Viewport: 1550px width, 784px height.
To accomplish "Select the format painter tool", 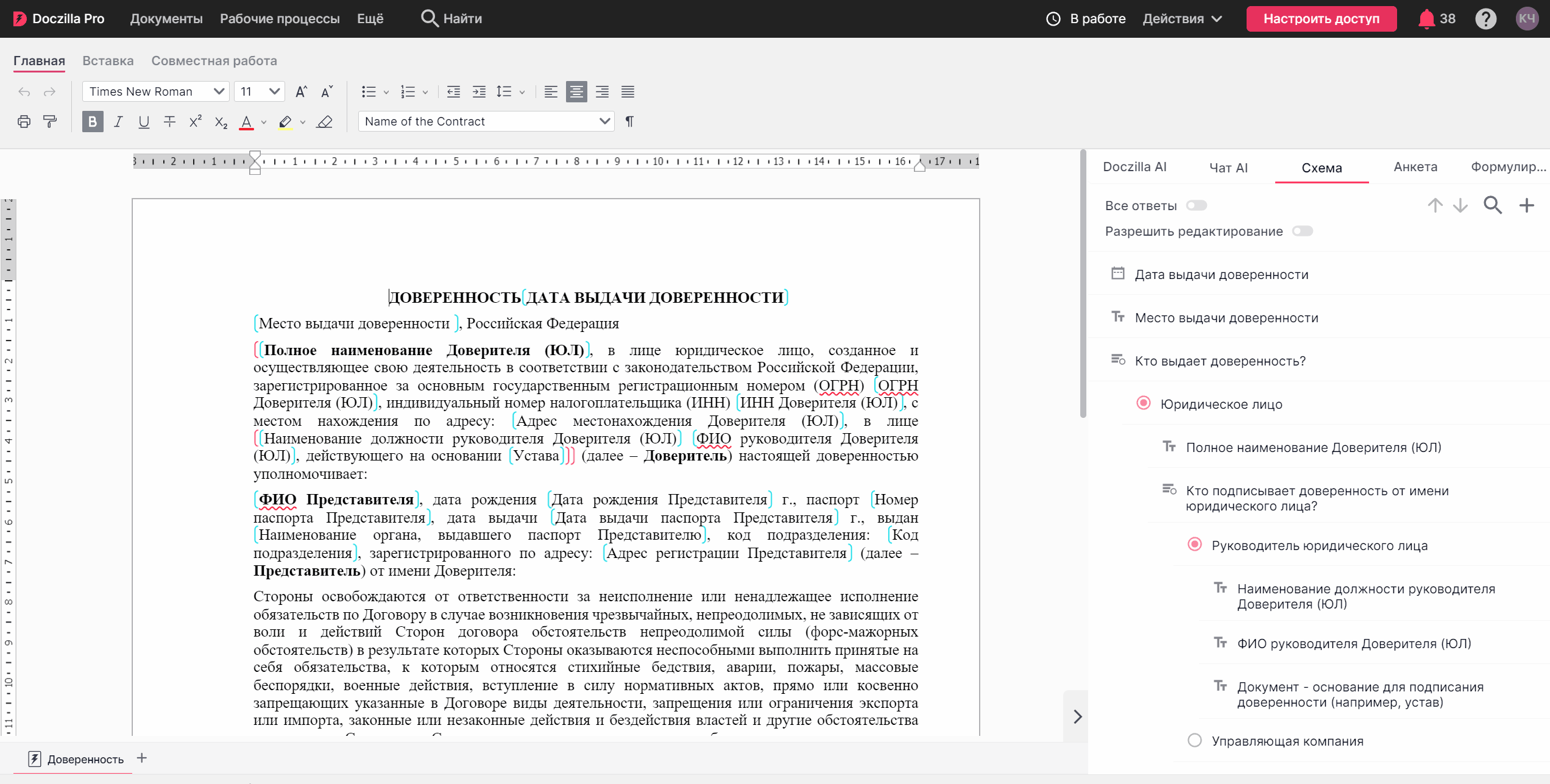I will tap(50, 122).
